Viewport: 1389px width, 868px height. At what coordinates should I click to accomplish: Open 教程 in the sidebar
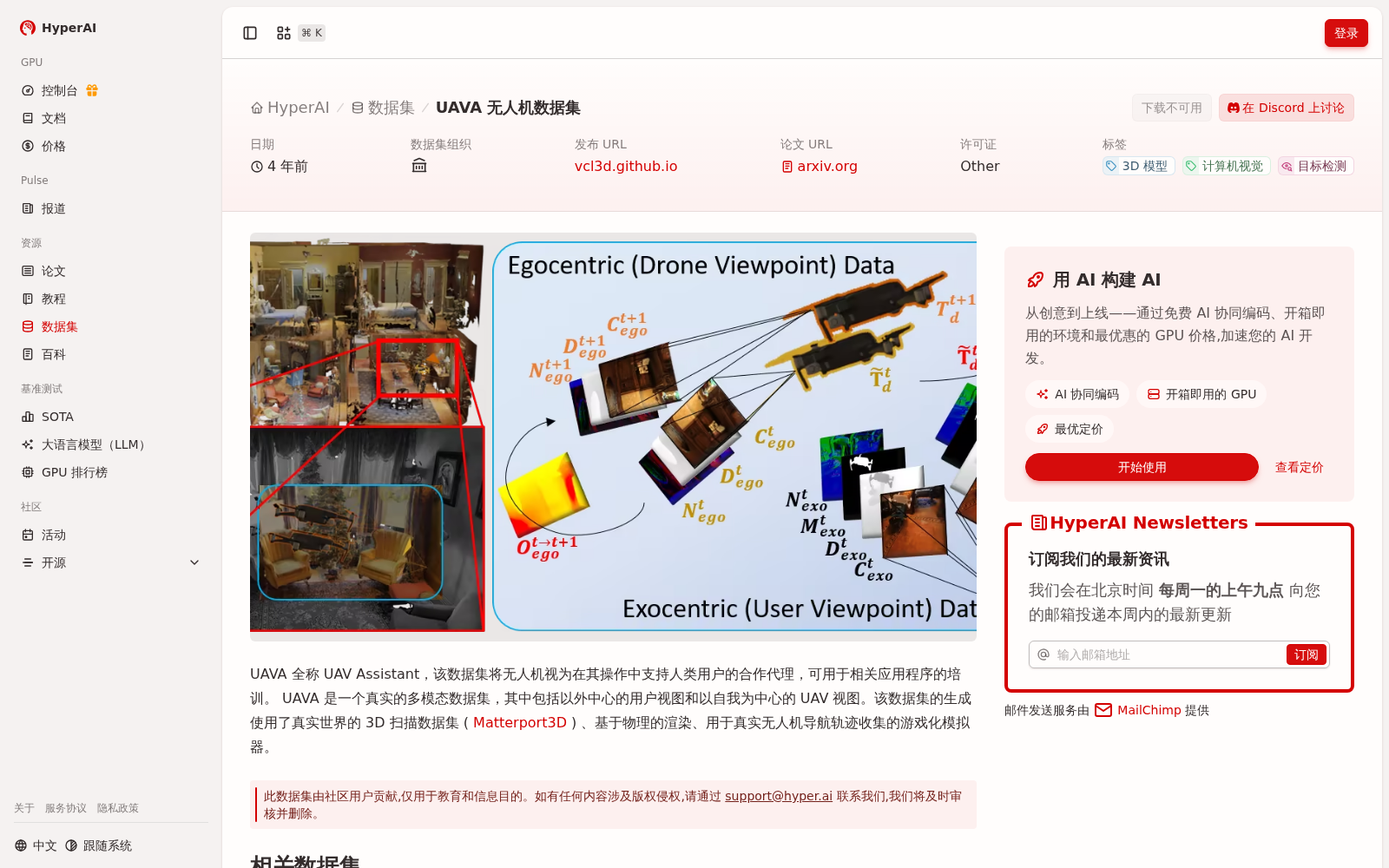click(x=54, y=299)
